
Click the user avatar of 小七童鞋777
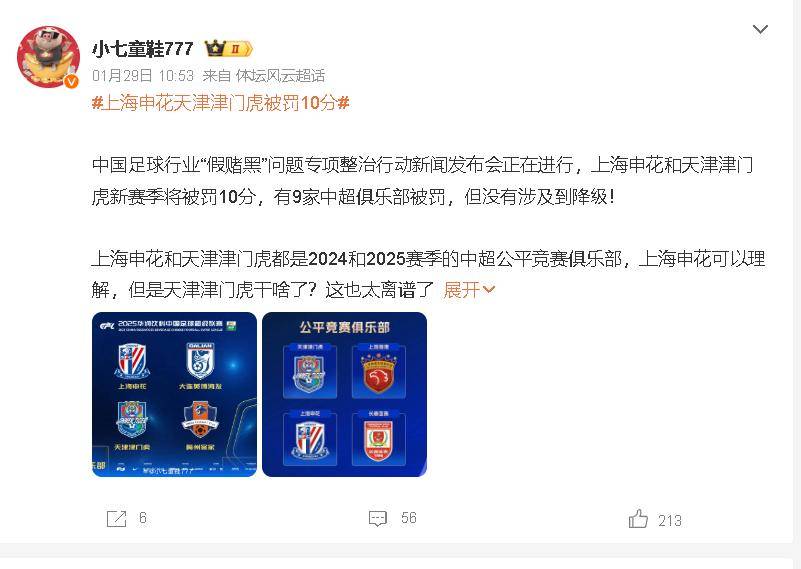(48, 57)
